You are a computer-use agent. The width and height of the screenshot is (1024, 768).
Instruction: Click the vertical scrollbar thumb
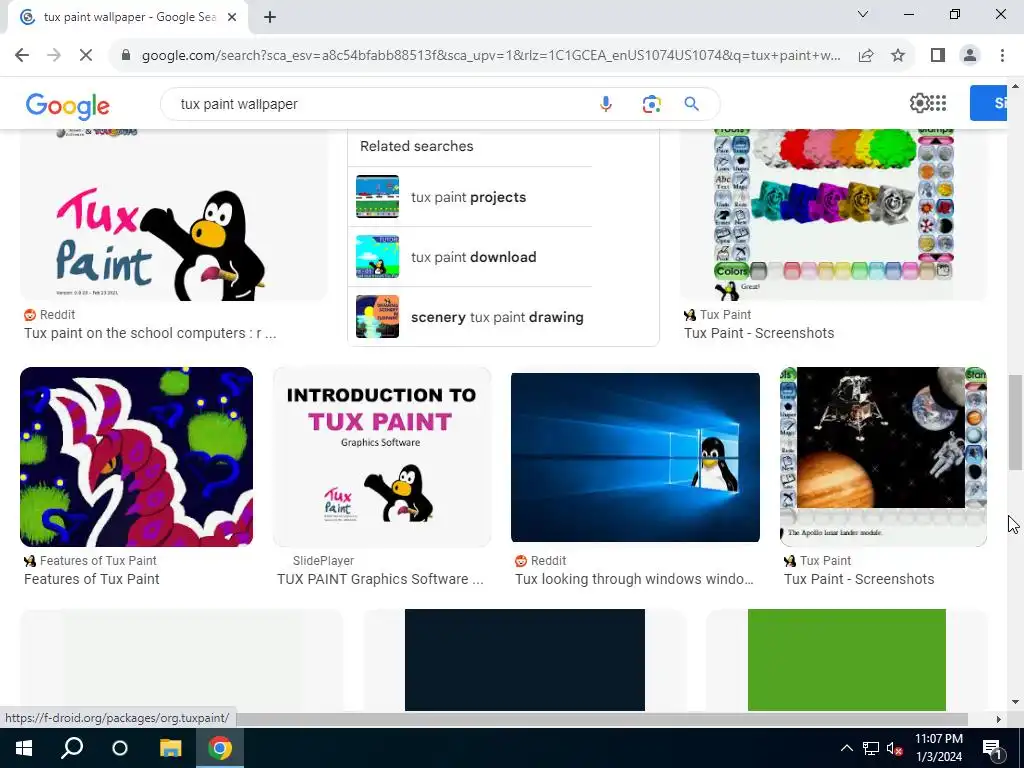[x=1015, y=422]
